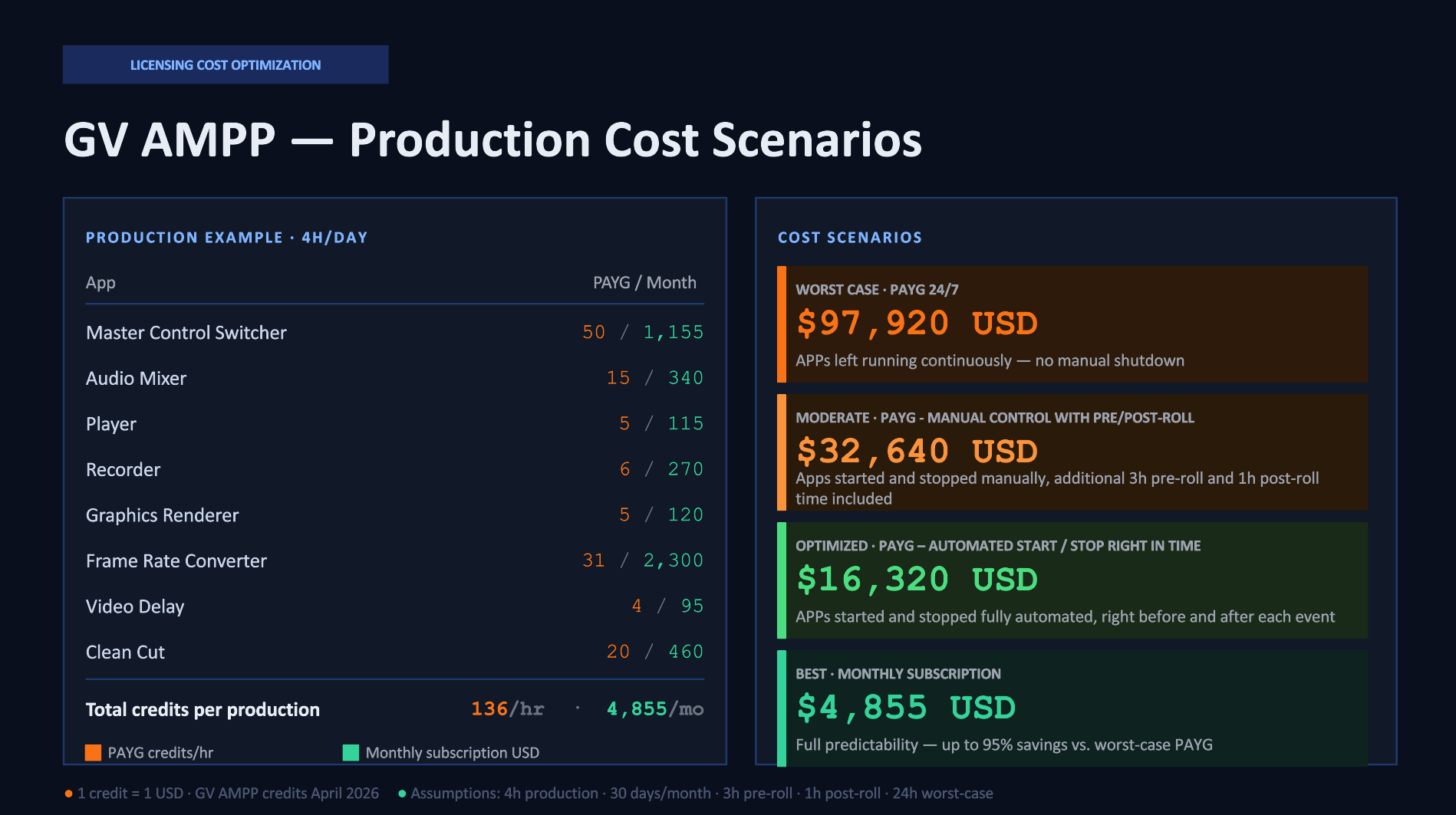Click the green Monthly subscription USD legend swatch
This screenshot has width=1456, height=815.
tap(351, 752)
